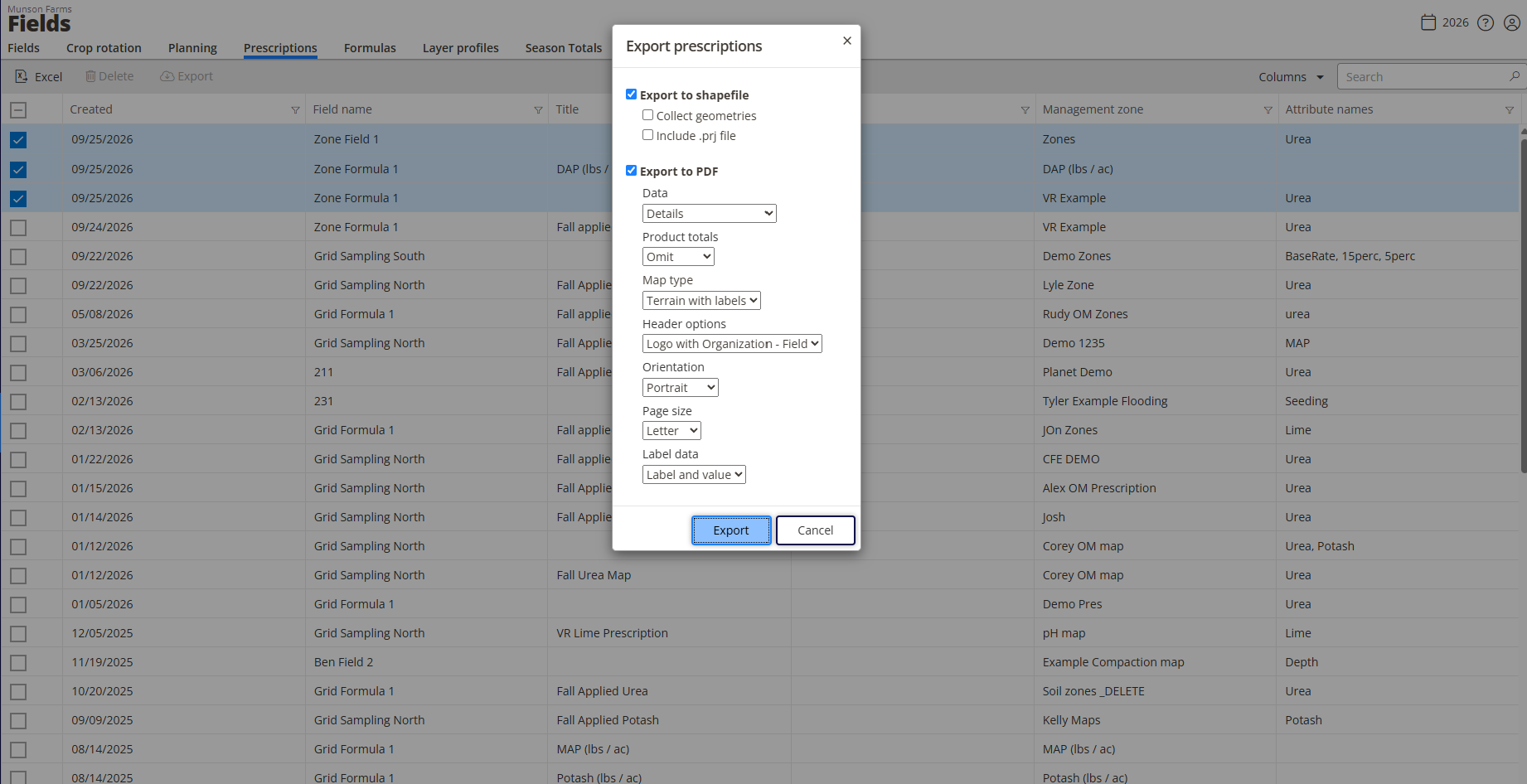This screenshot has height=784, width=1527.
Task: Open filter for Management zone column
Action: coord(1268,110)
